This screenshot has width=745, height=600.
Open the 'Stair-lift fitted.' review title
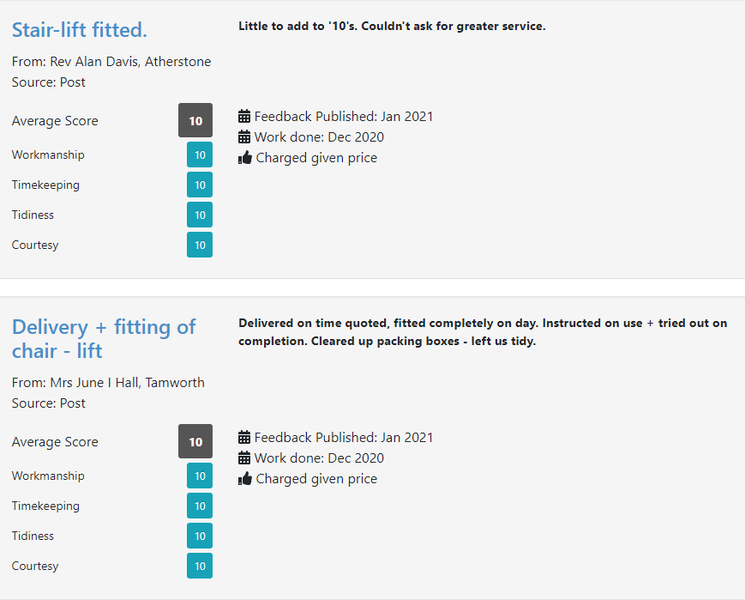[x=79, y=29]
